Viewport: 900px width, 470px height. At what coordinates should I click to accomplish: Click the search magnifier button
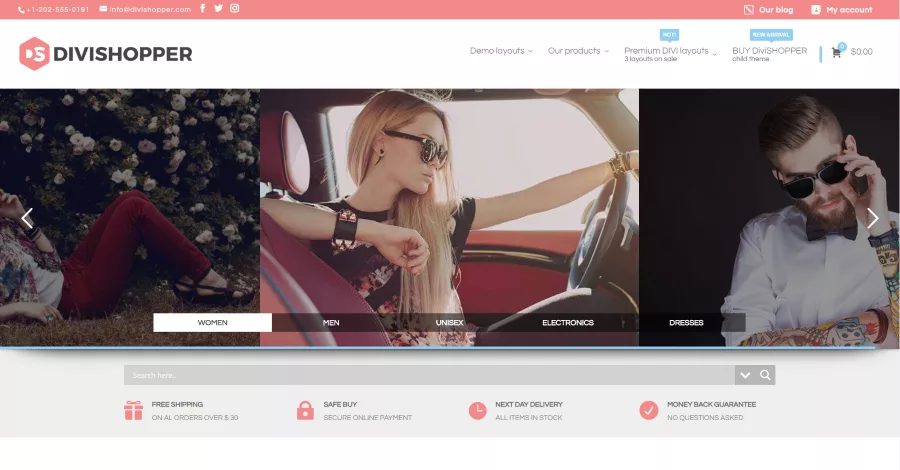(765, 375)
